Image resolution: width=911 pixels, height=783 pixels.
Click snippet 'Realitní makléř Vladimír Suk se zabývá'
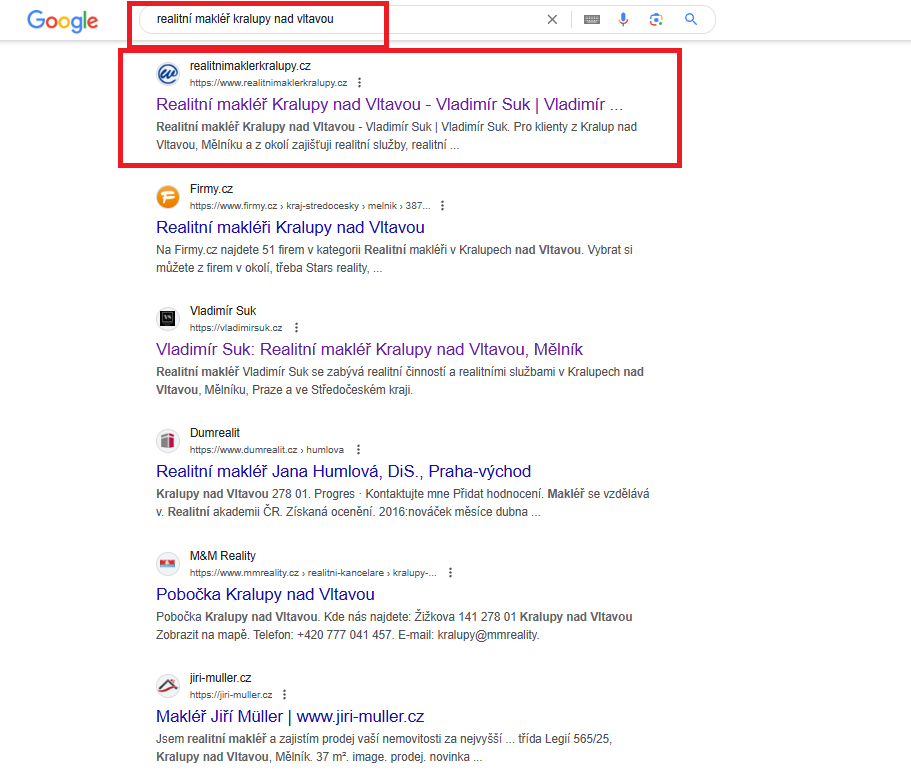pyautogui.click(x=400, y=380)
